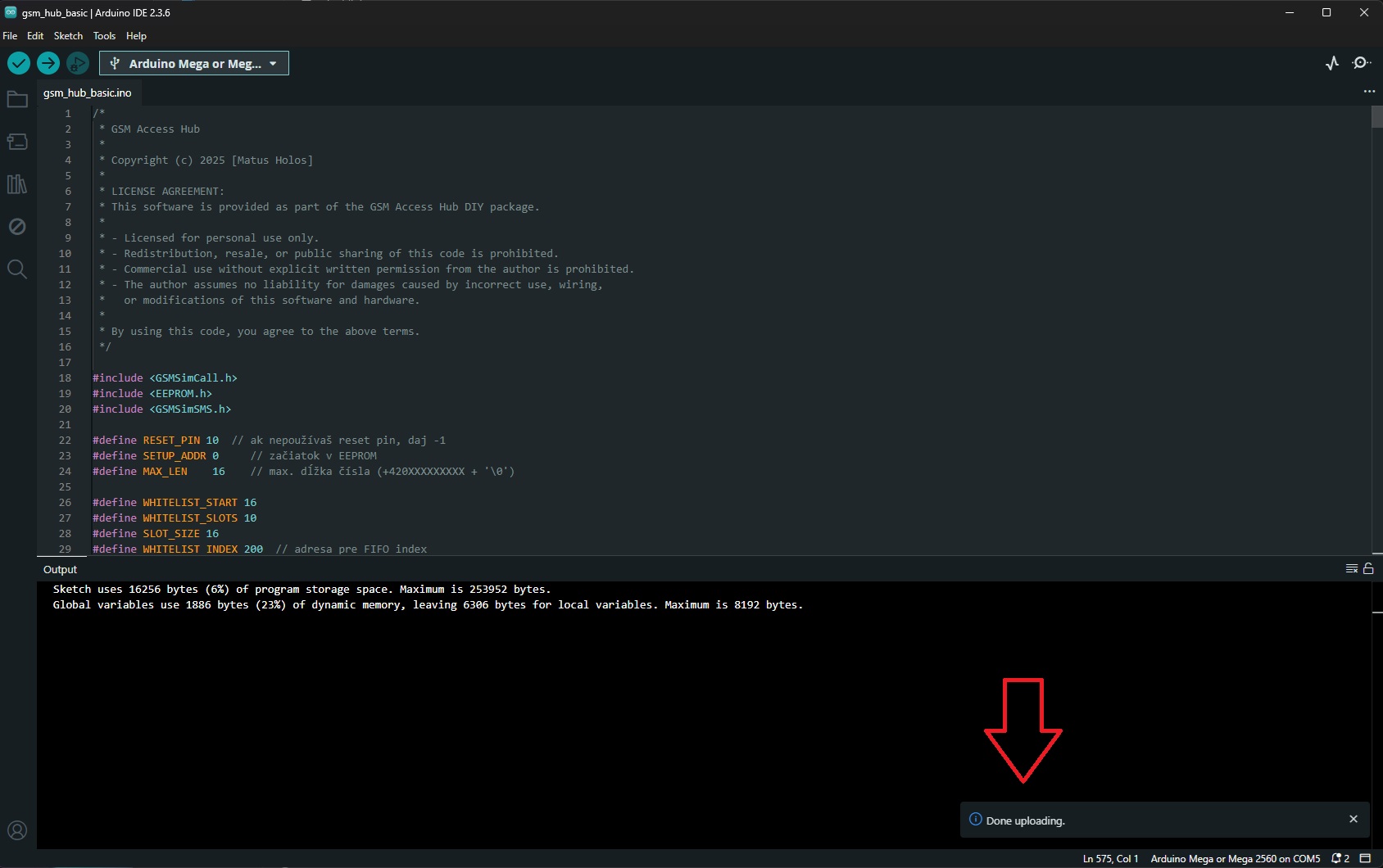This screenshot has width=1383, height=868.
Task: Open the Debug sidebar panel
Action: [17, 227]
